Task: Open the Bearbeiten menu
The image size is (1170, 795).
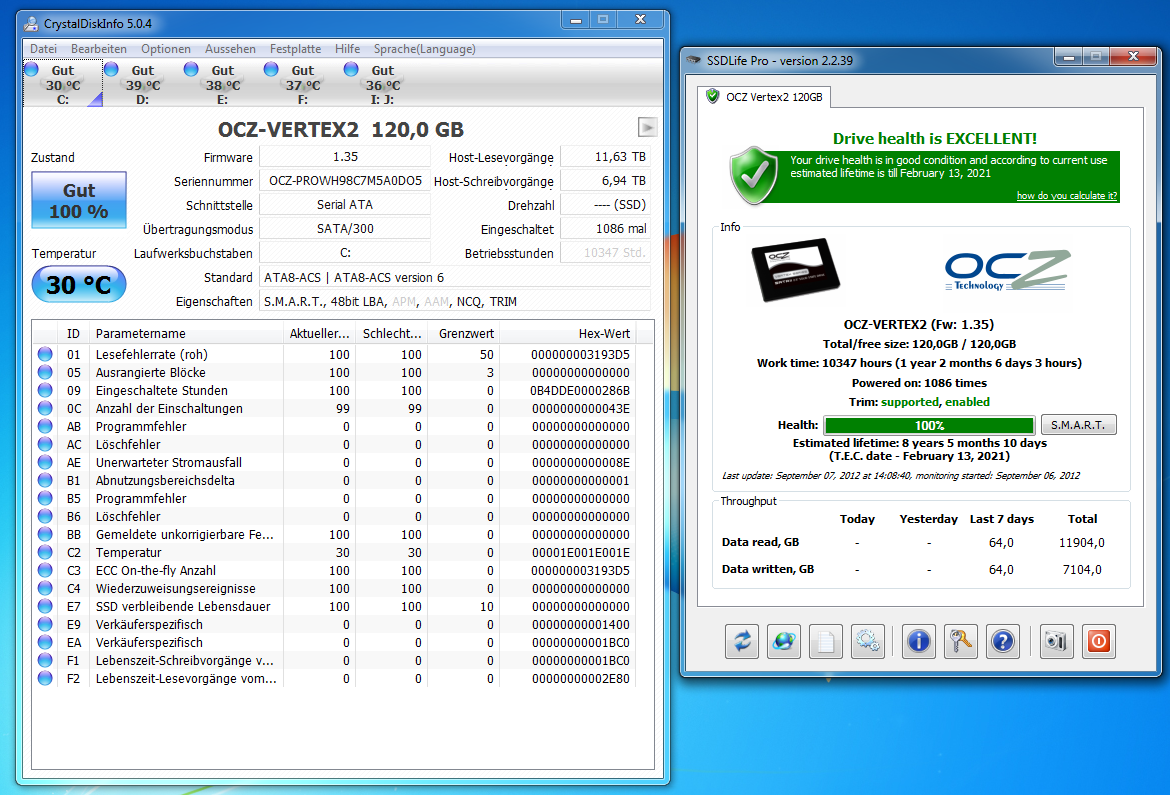Action: [98, 49]
